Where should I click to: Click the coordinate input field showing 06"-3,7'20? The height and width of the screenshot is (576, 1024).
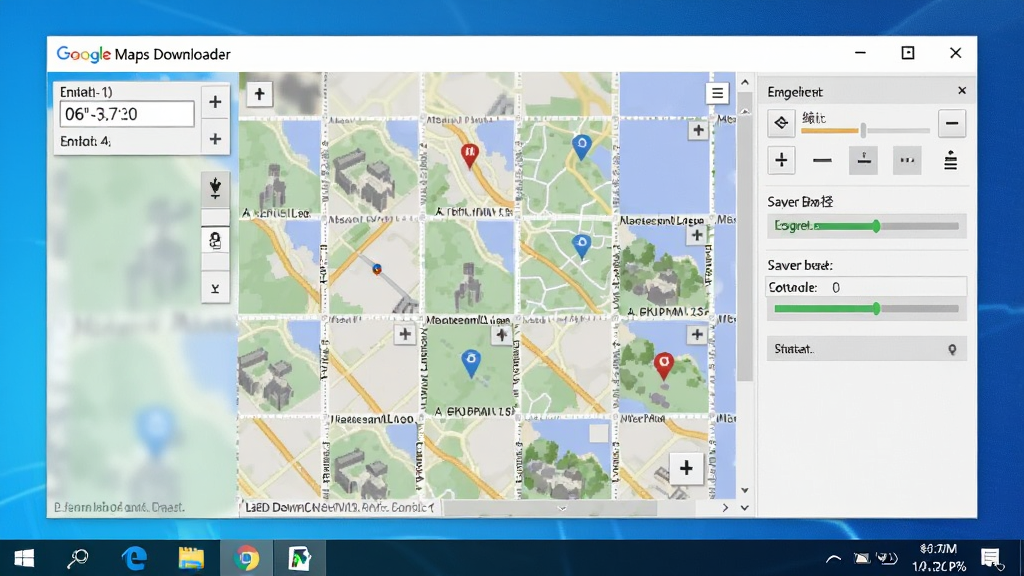[127, 114]
